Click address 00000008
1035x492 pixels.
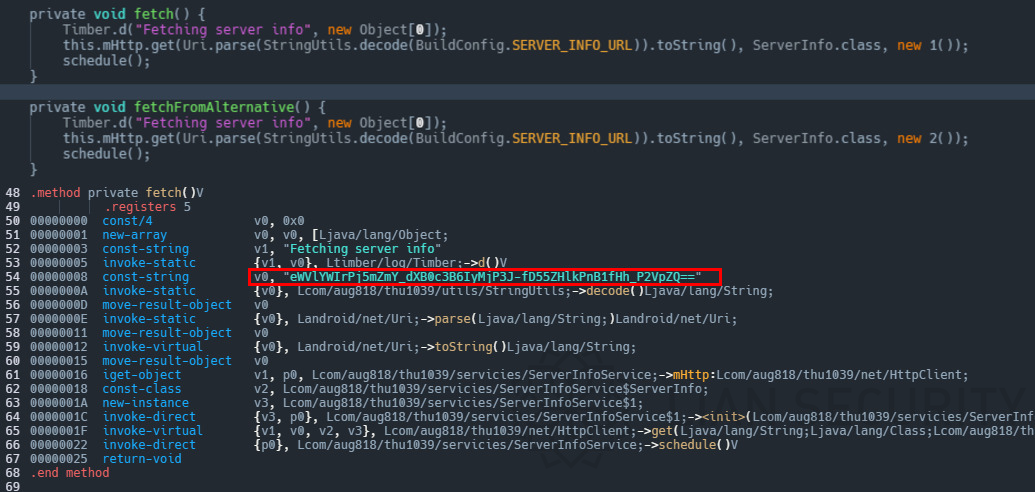pos(59,277)
